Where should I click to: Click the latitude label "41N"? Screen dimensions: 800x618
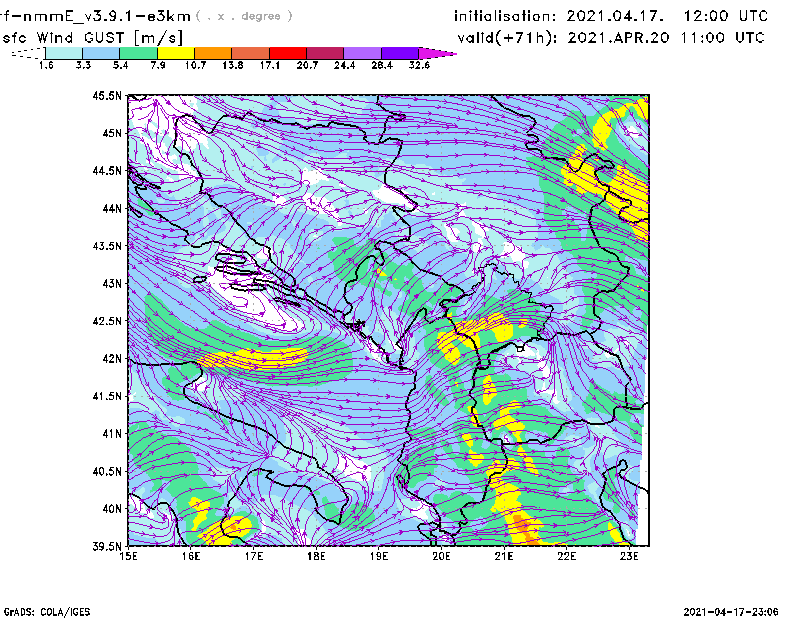coord(112,434)
